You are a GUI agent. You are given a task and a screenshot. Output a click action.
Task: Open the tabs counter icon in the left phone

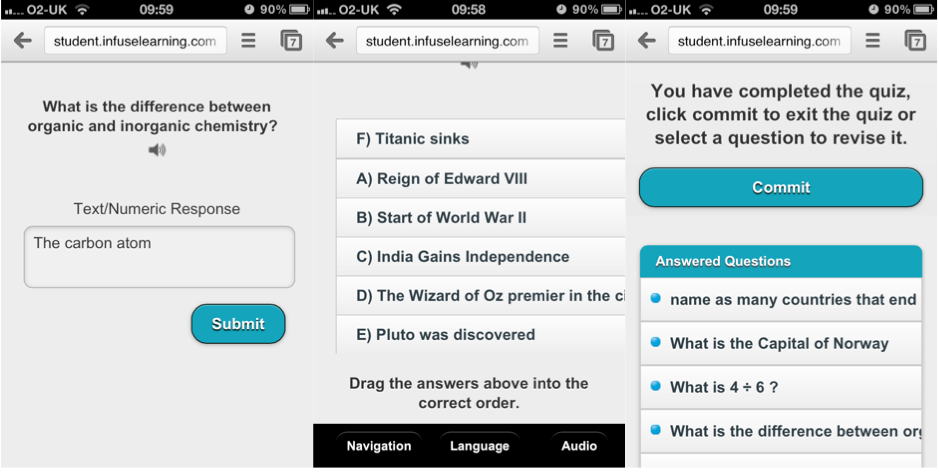coord(291,41)
